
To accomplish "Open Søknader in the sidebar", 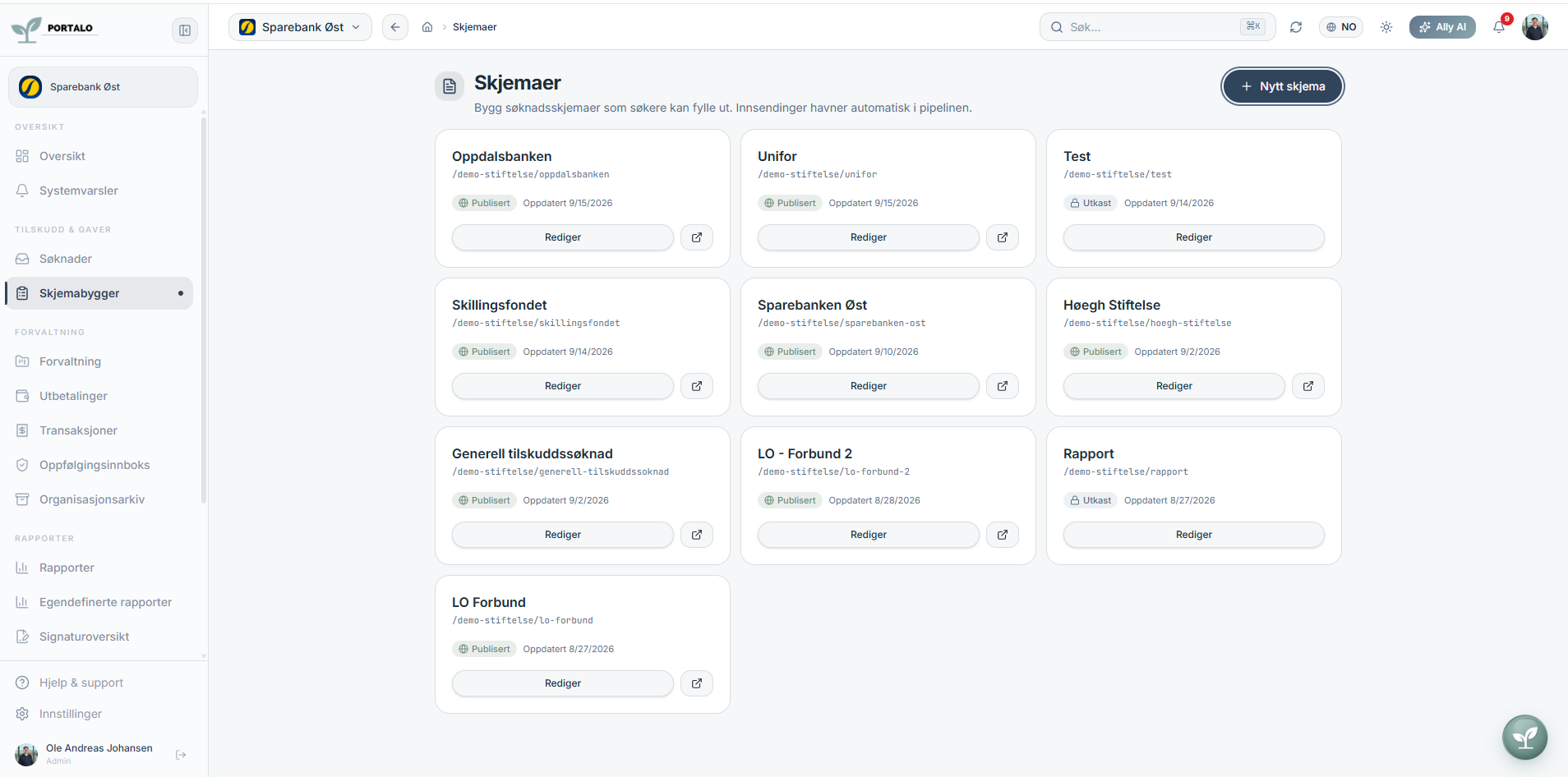I will point(99,259).
